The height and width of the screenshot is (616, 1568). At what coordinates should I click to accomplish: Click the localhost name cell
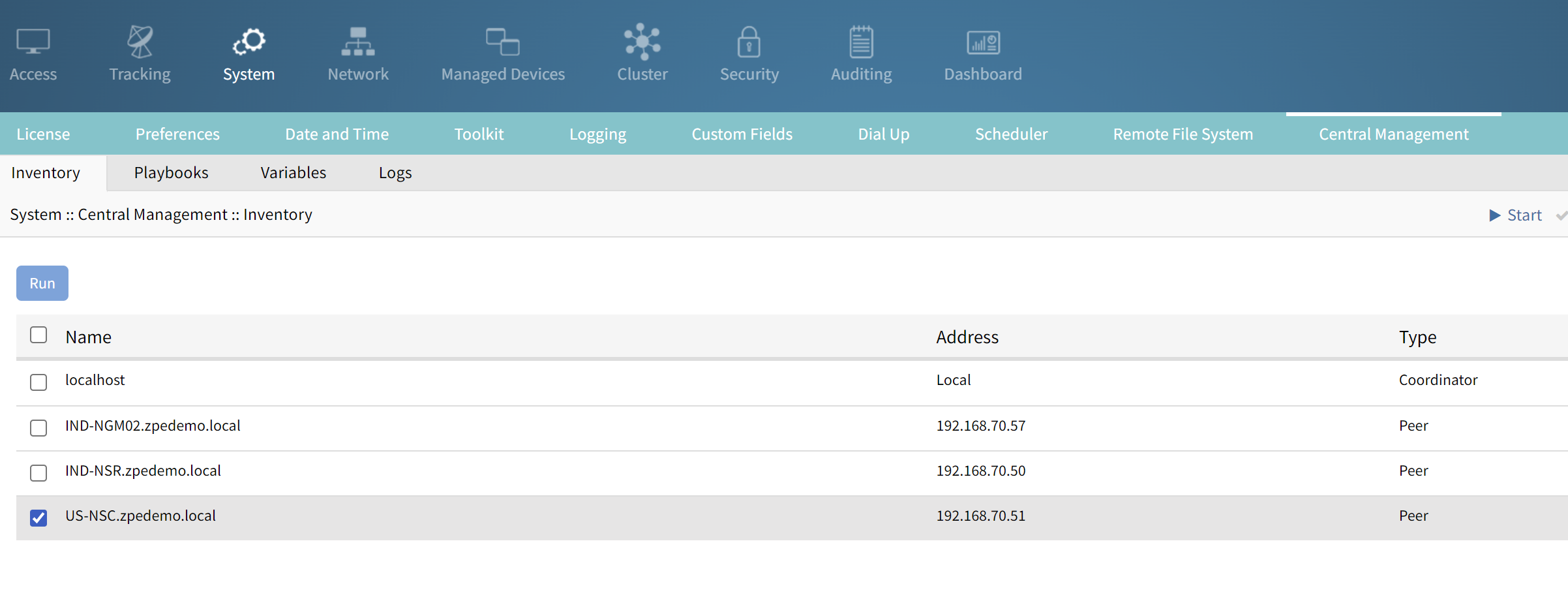[x=95, y=380]
